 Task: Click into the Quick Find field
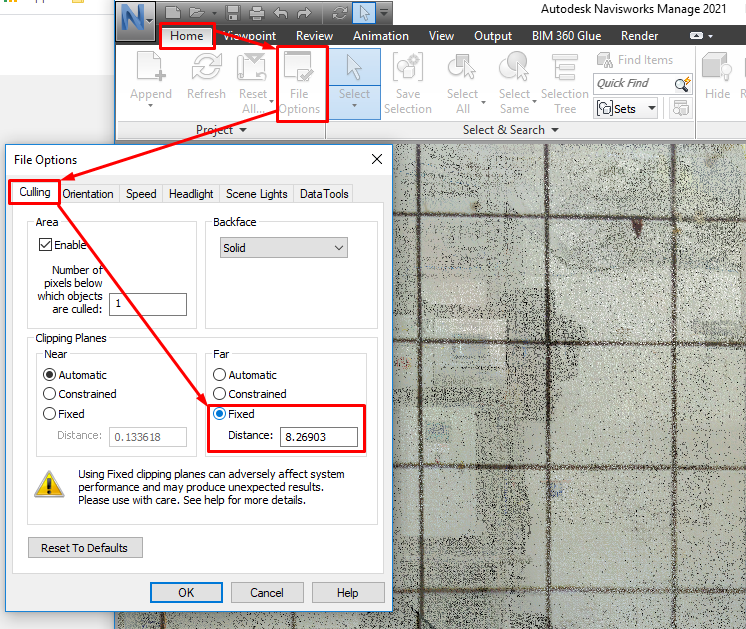click(633, 84)
